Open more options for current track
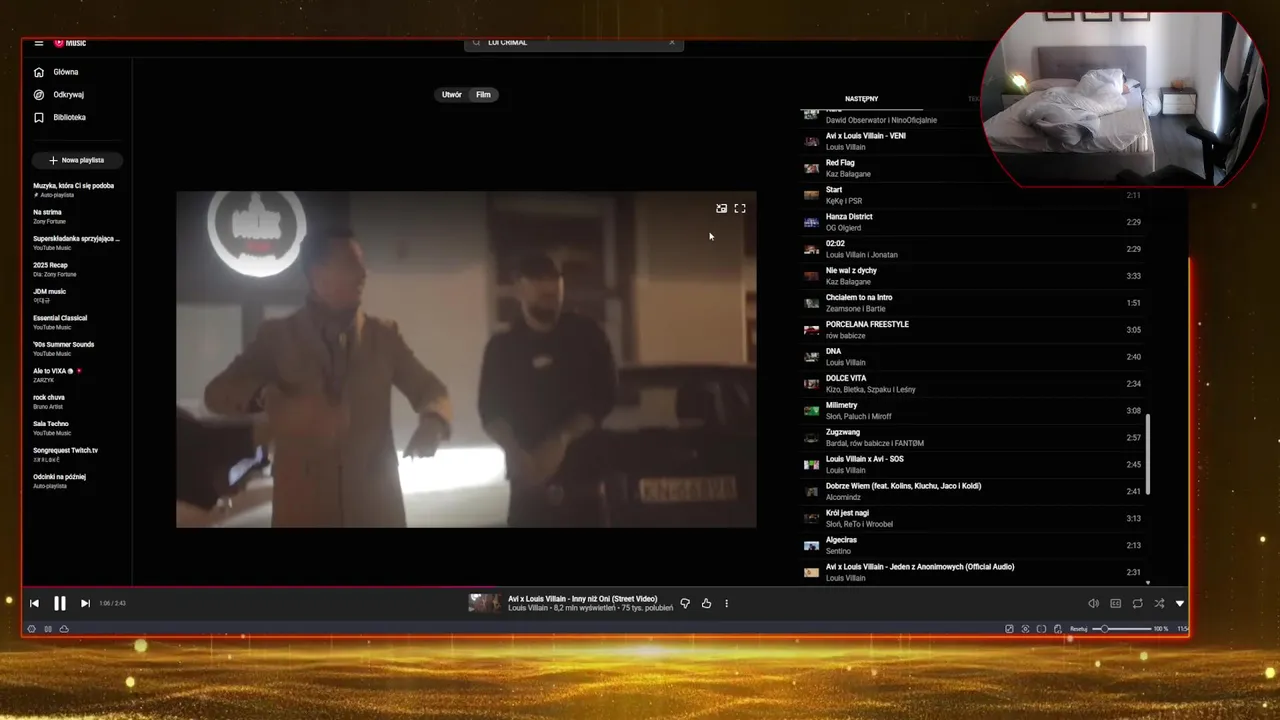 click(727, 603)
